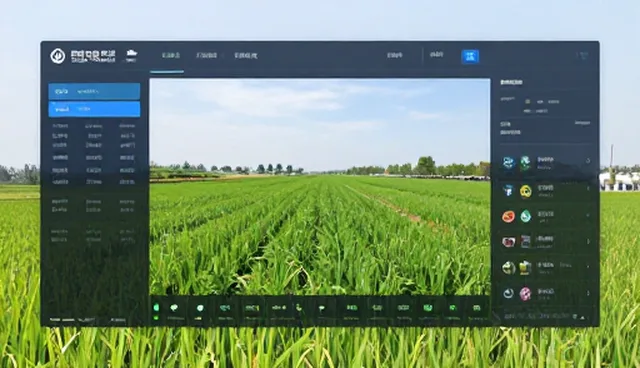Expand the yellow ring row's chevron

(588, 188)
